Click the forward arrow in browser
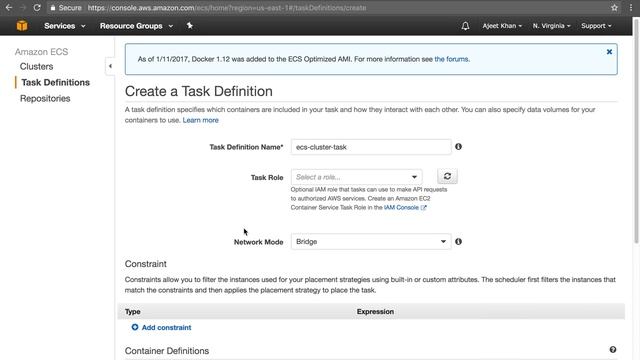This screenshot has width=640, height=360. click(x=23, y=7)
